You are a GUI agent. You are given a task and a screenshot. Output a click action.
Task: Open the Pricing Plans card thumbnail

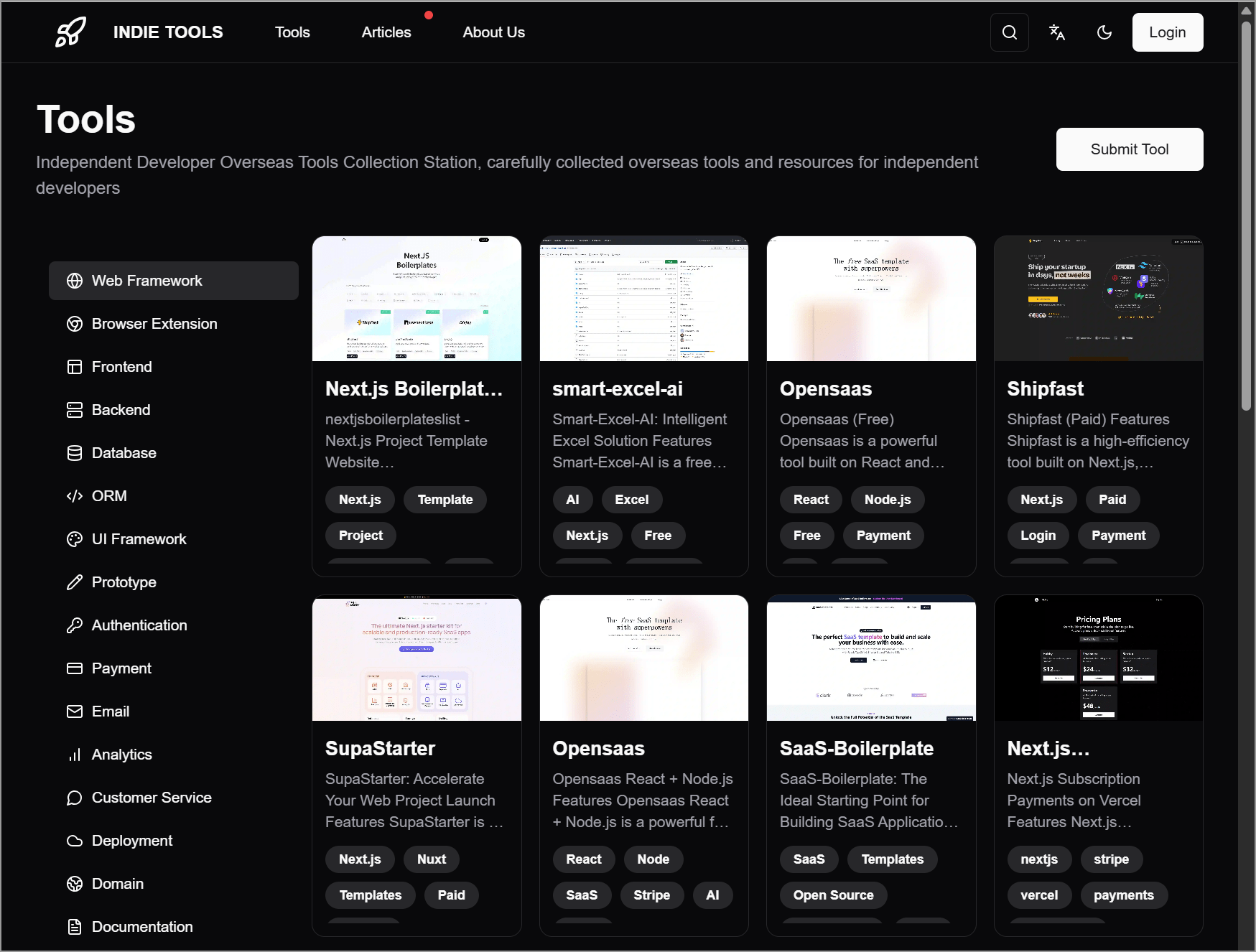pos(1098,658)
